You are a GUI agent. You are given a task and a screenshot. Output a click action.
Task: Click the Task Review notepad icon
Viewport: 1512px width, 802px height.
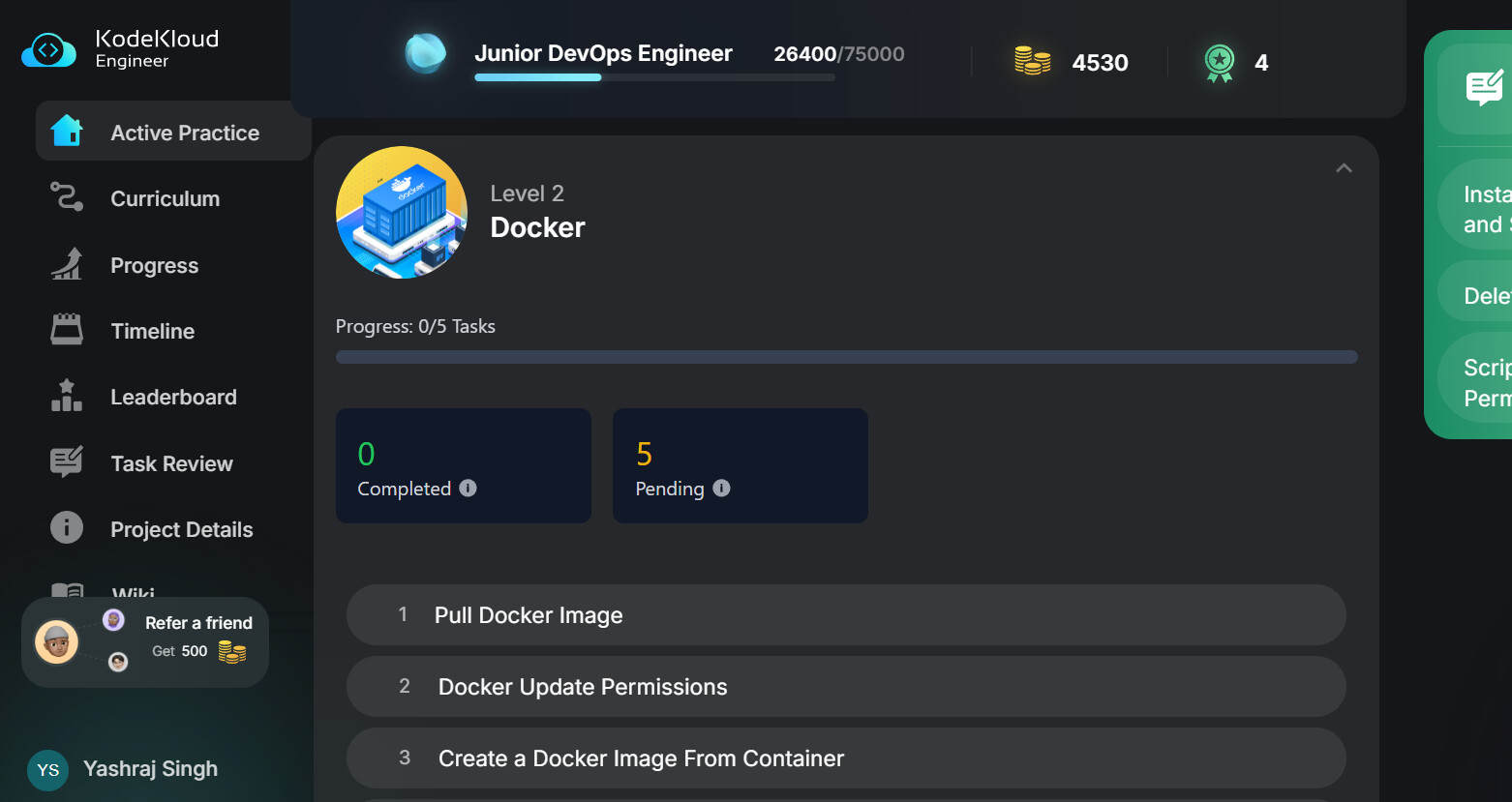(67, 462)
